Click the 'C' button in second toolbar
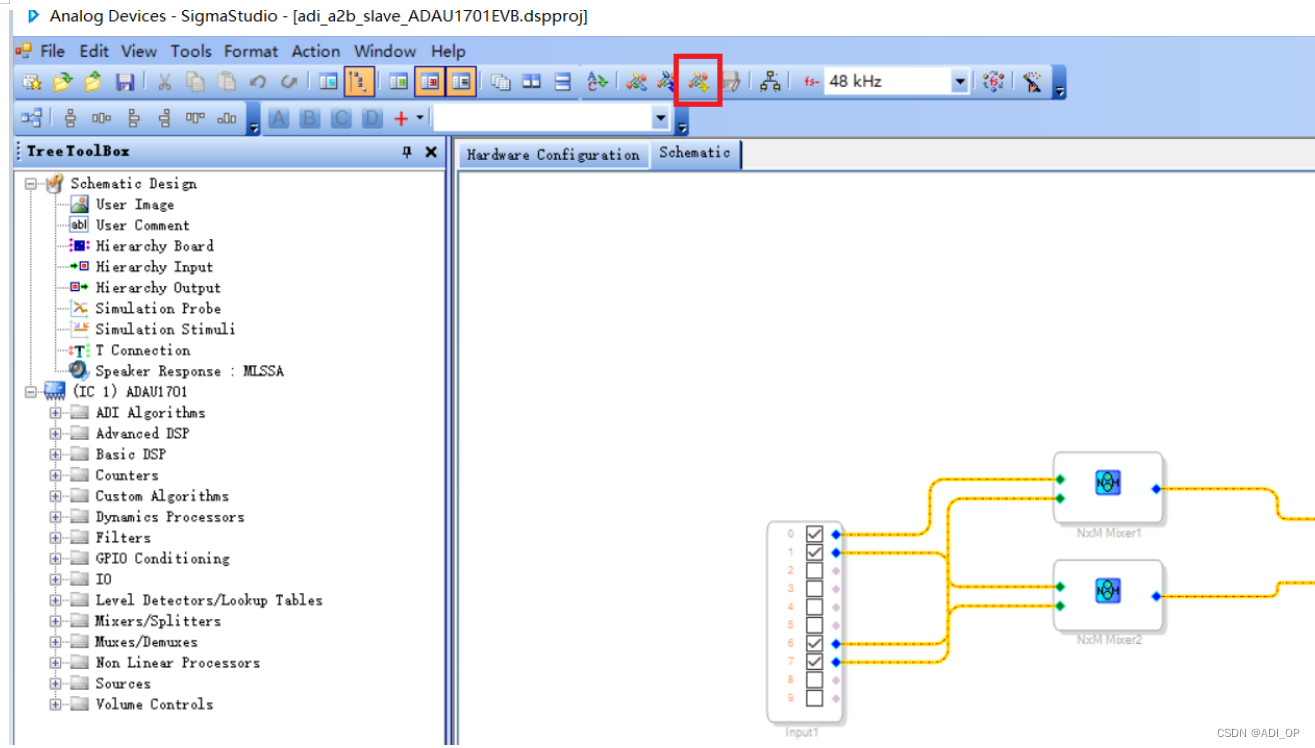Screen dimensions: 1315x748 click(x=341, y=119)
